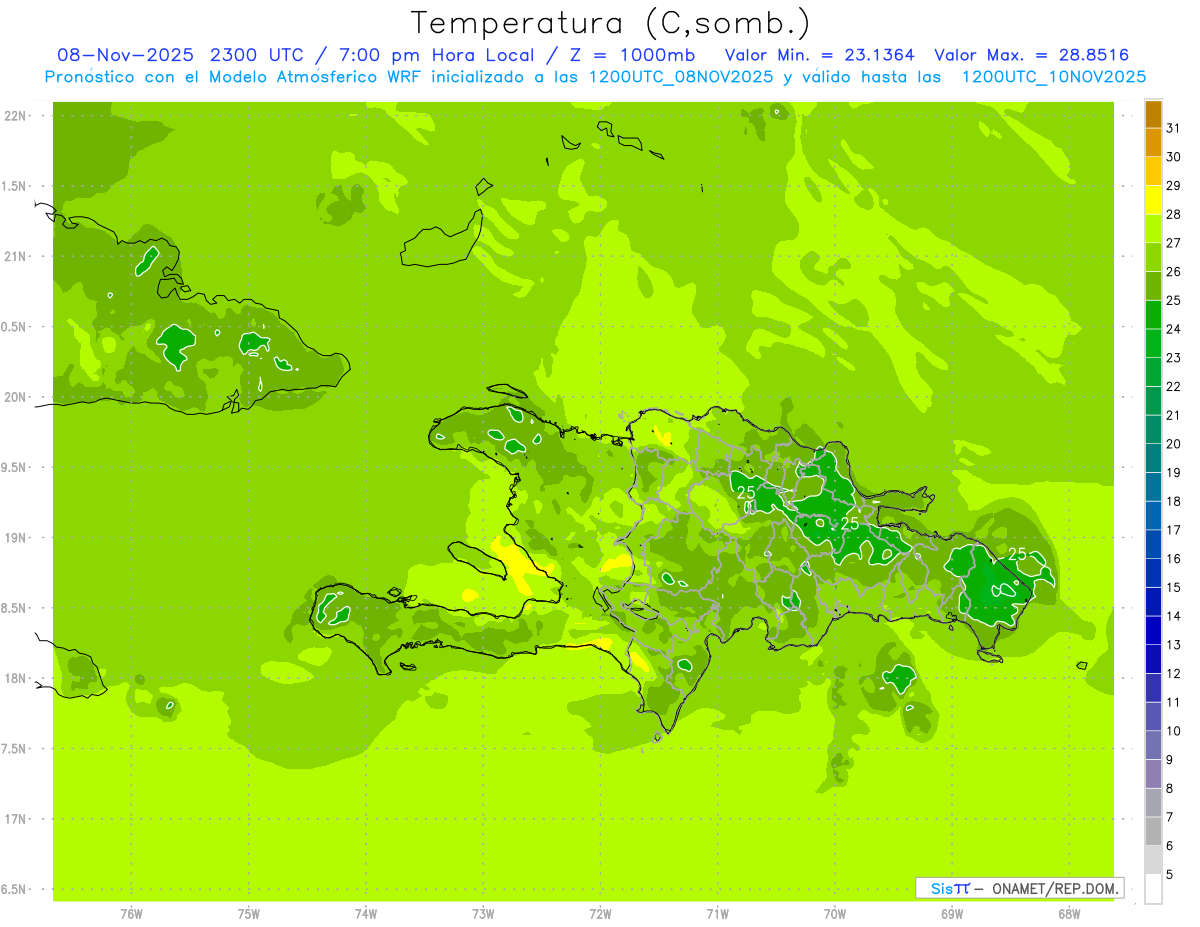Screen dimensions: 1200x927
Task: Click the 'Sisπ' logo text
Action: 950,888
